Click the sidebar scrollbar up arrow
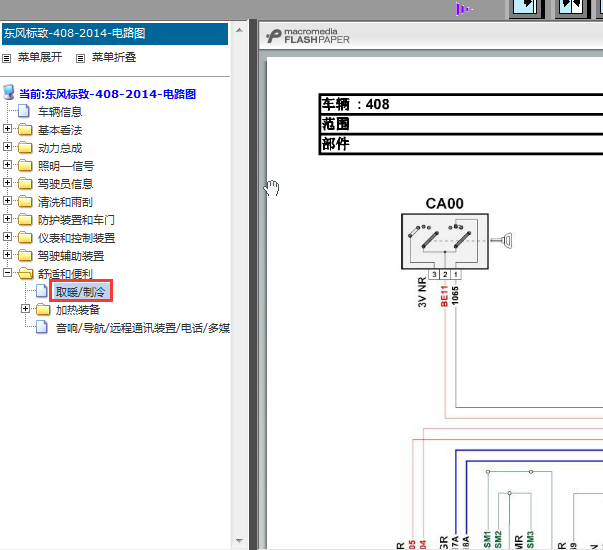This screenshot has width=603, height=550. tap(239, 30)
